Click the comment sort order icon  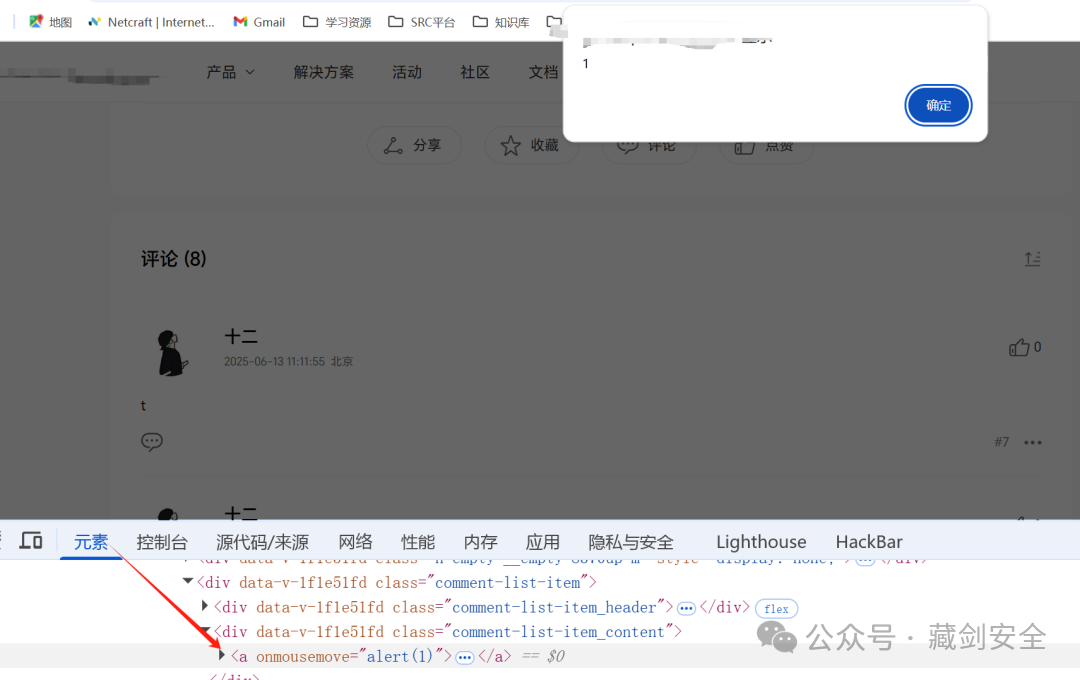(x=1033, y=258)
